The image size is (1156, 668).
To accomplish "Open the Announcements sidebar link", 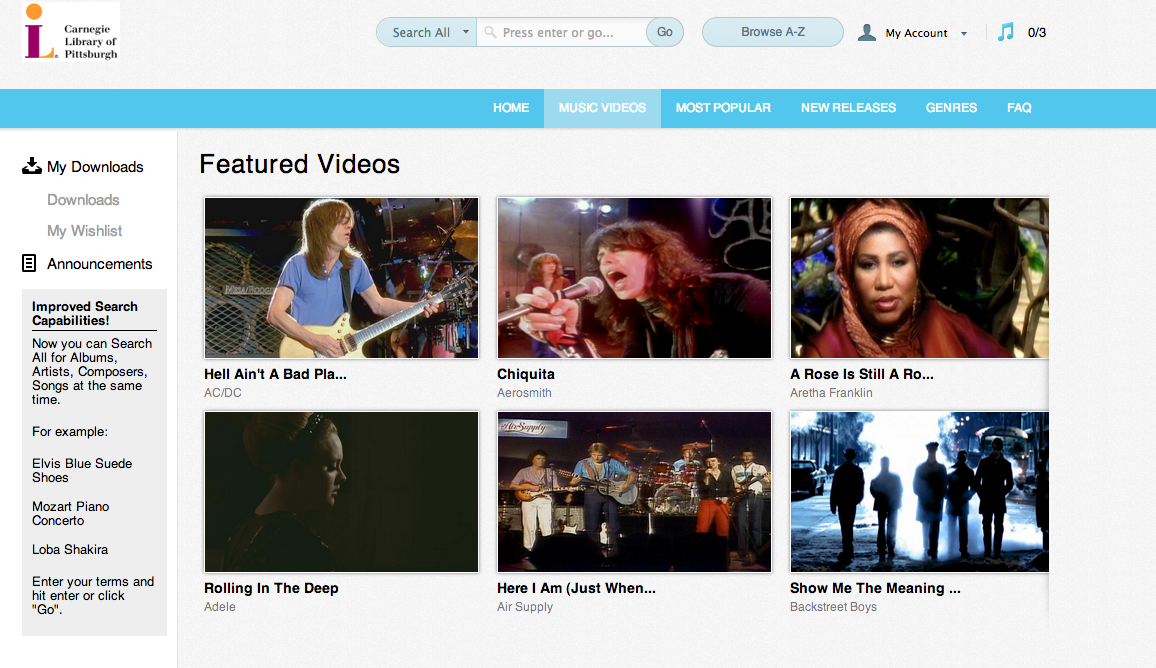I will pos(100,264).
